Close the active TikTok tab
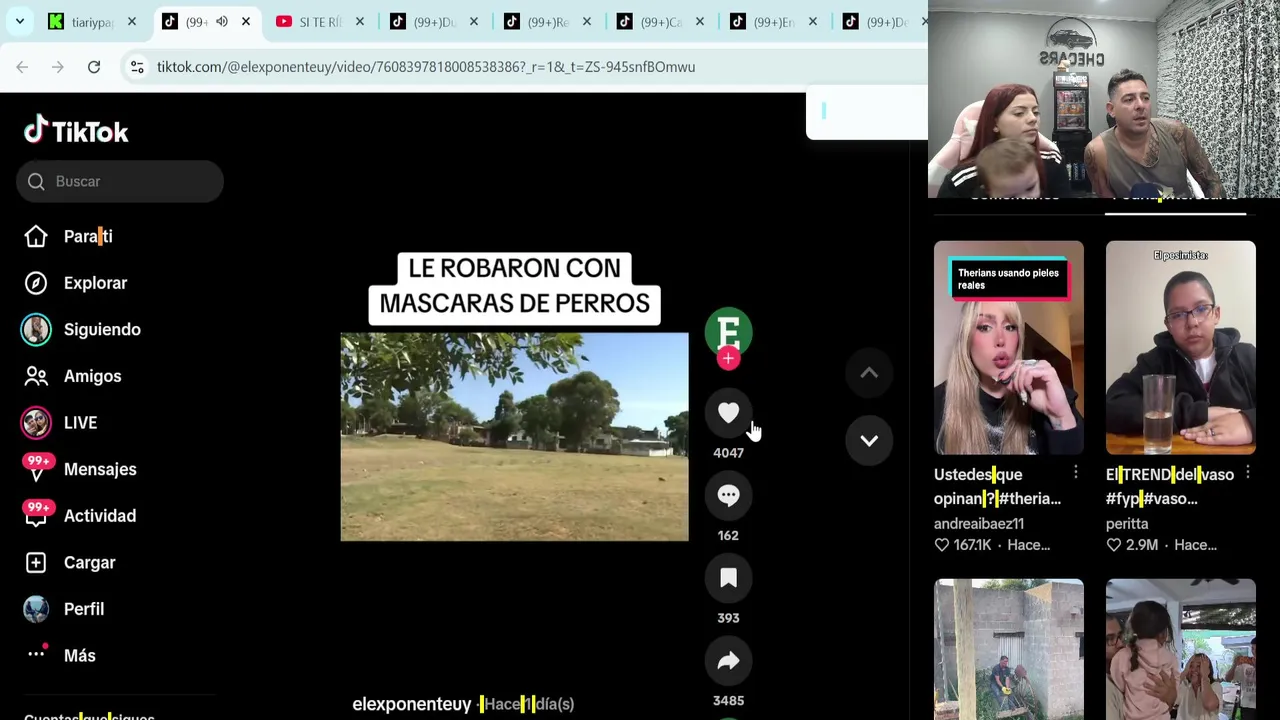Image resolution: width=1280 pixels, height=720 pixels. pos(245,21)
